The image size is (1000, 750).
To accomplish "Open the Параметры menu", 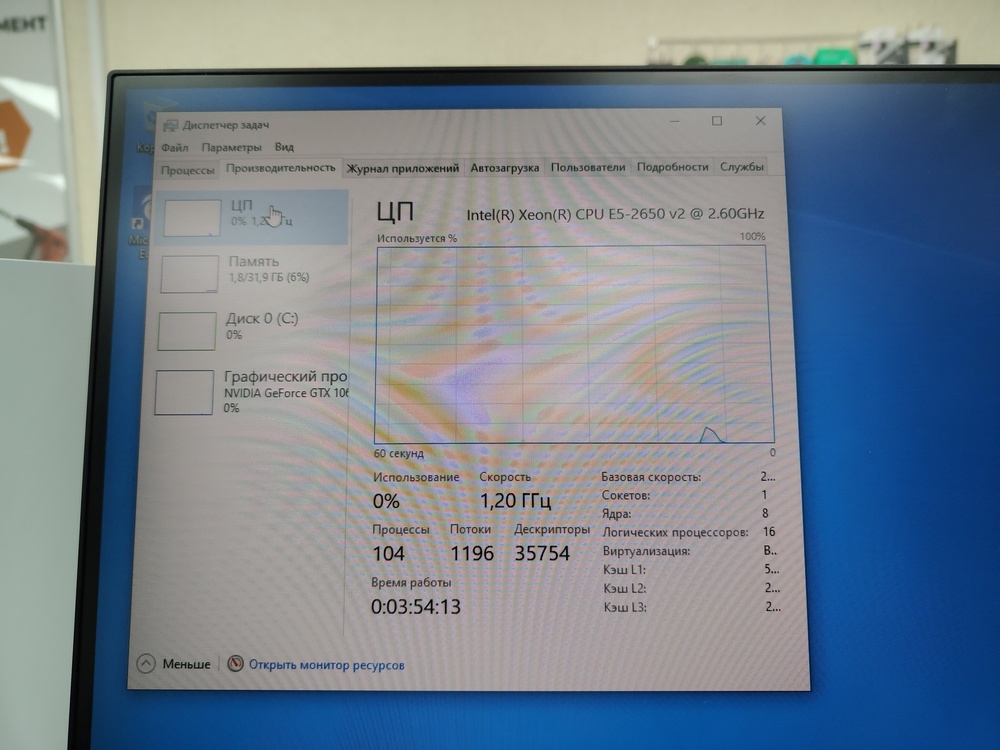I will click(x=232, y=147).
